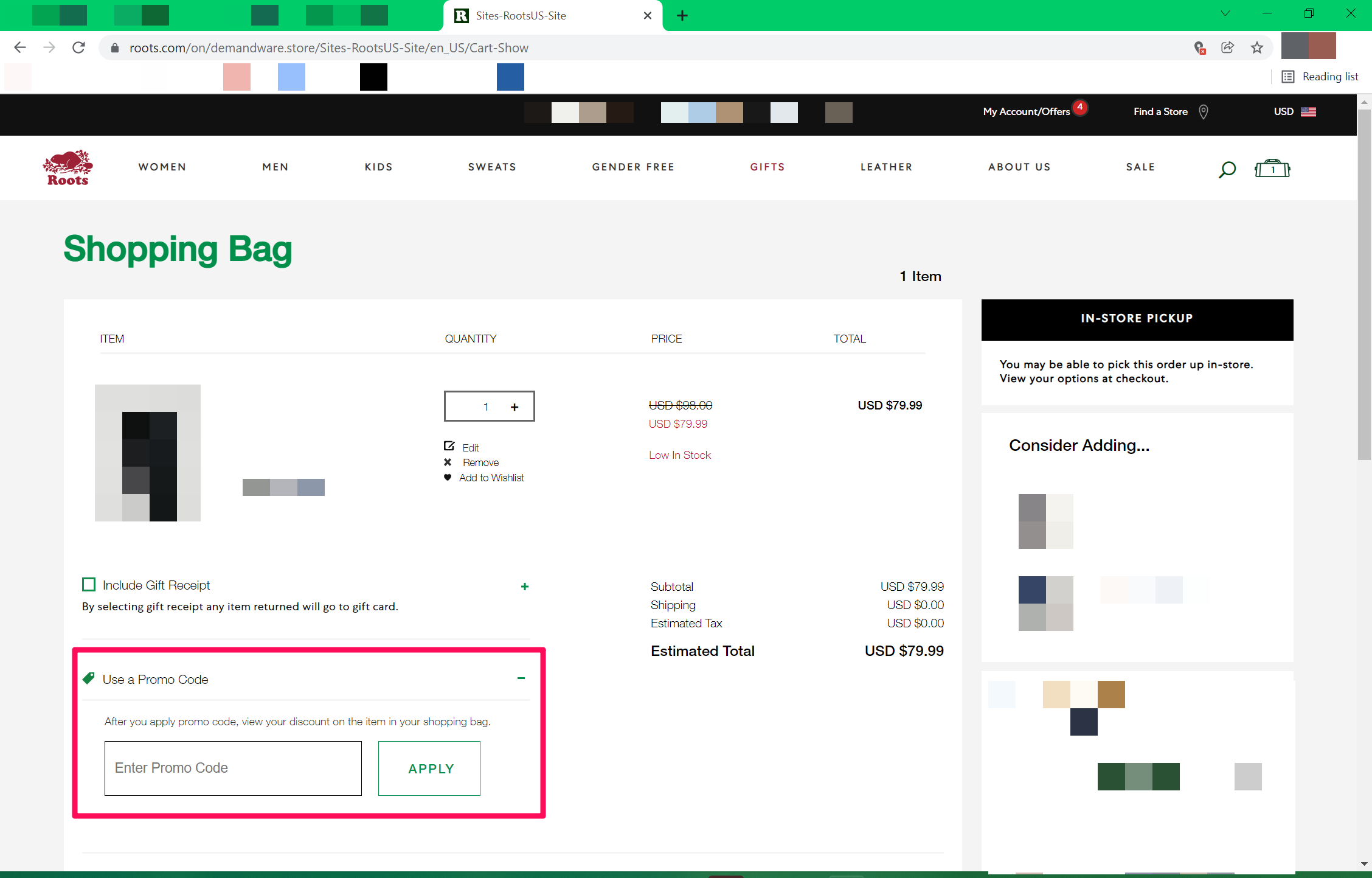Click the Roots beaver logo

click(68, 167)
